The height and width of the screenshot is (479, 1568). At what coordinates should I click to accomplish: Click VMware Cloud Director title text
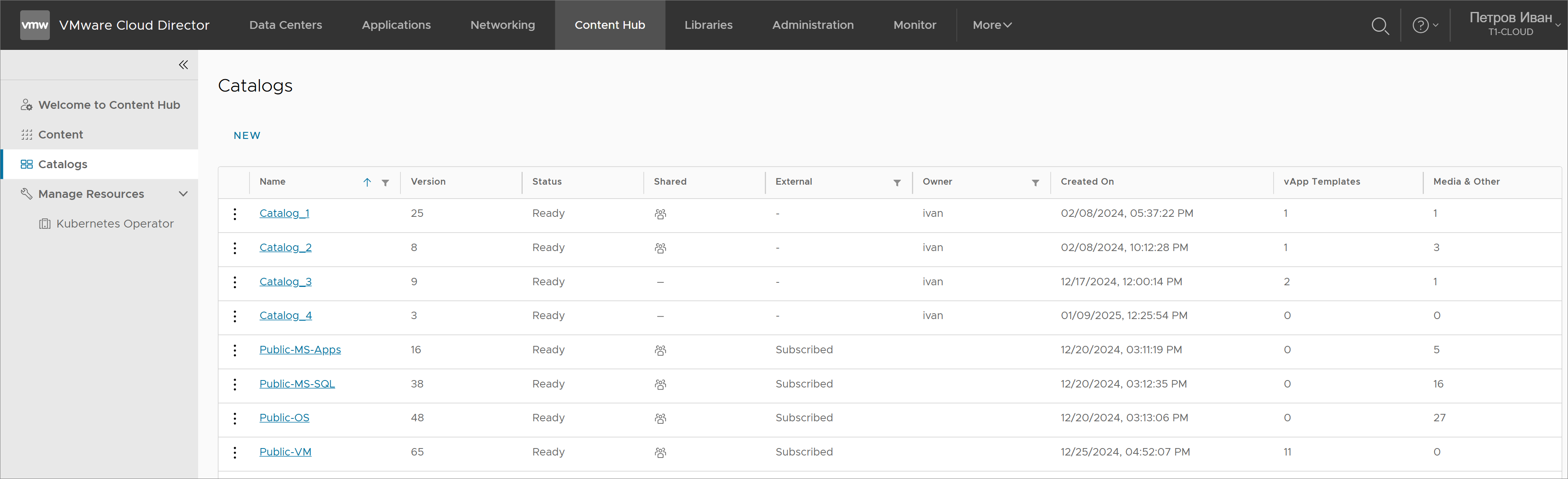pos(134,25)
